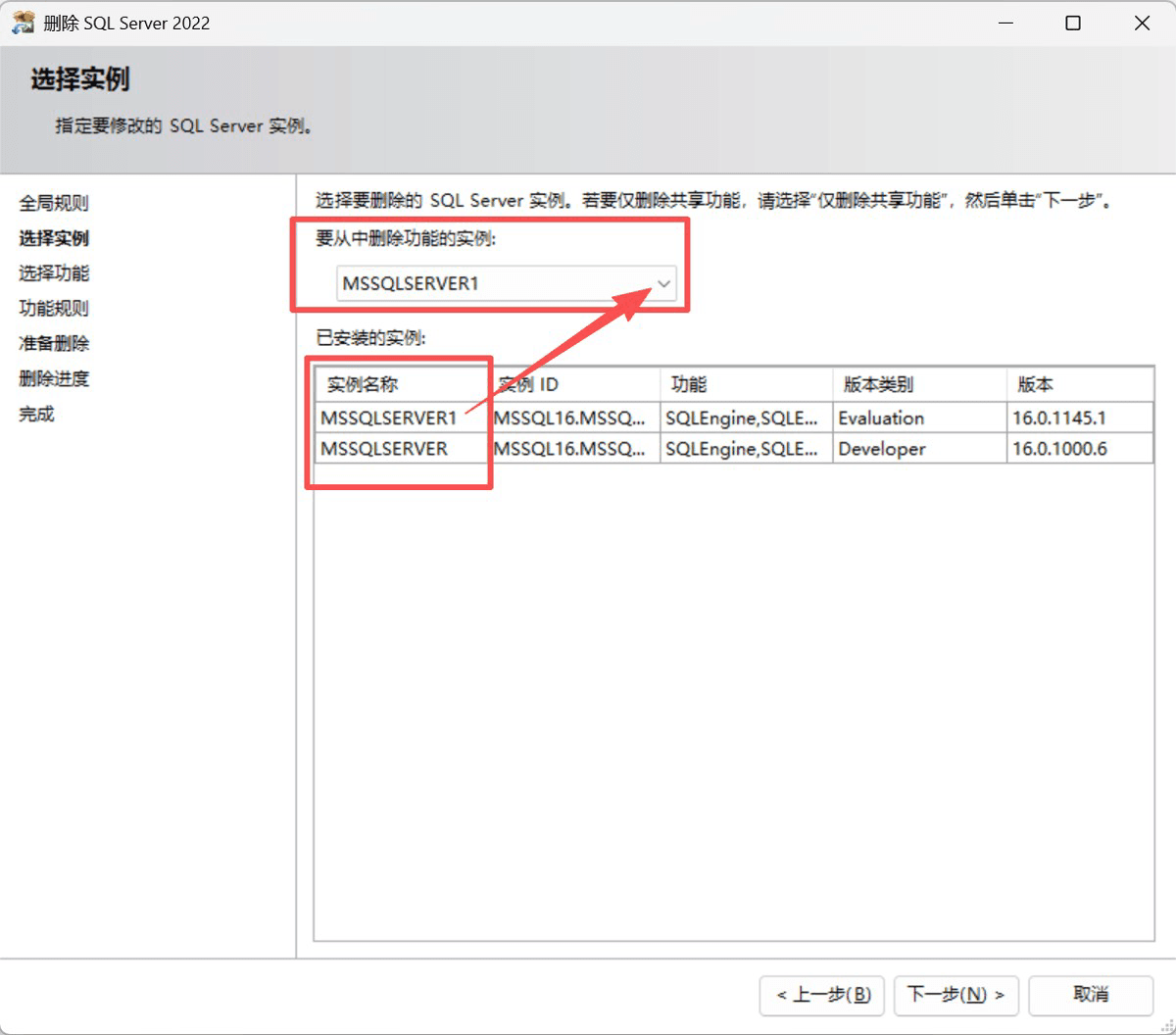
Task: Click the Evaluation edition cell
Action: point(919,418)
